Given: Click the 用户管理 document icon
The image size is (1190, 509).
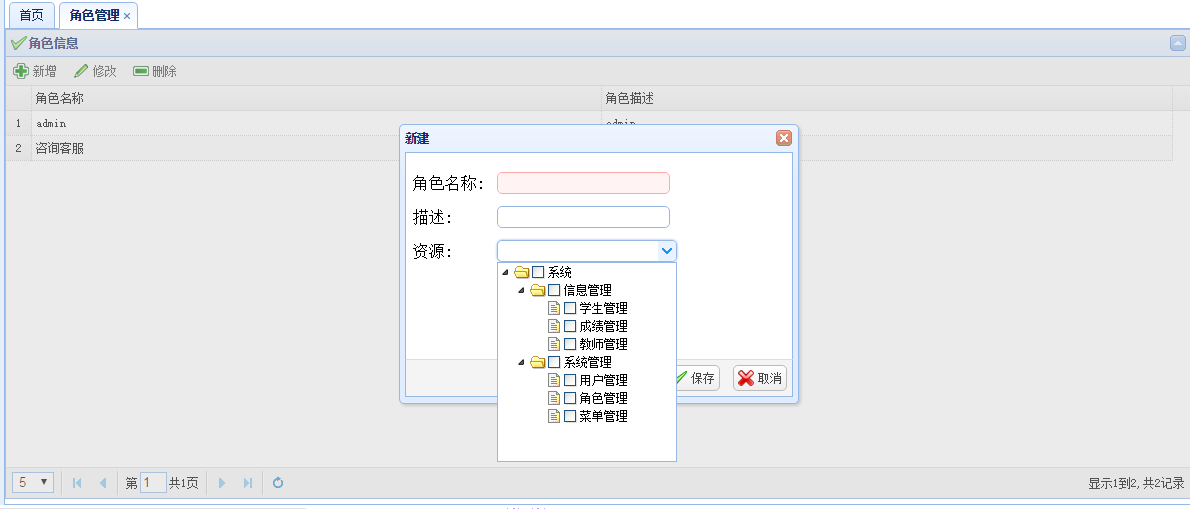Looking at the screenshot, I should tap(554, 380).
